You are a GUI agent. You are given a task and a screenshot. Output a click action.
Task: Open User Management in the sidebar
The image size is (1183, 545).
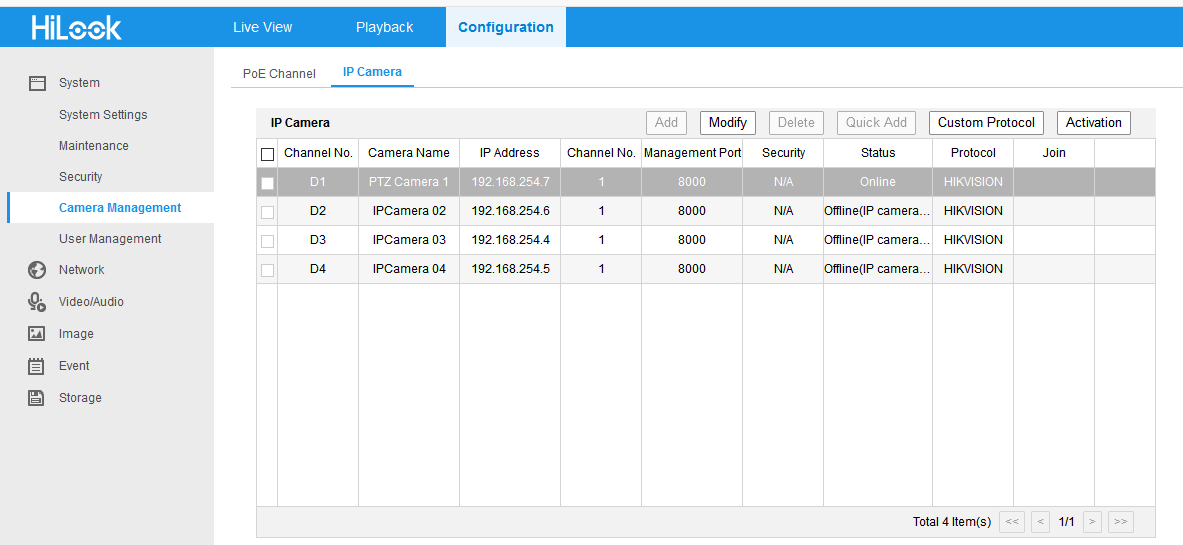(x=110, y=239)
